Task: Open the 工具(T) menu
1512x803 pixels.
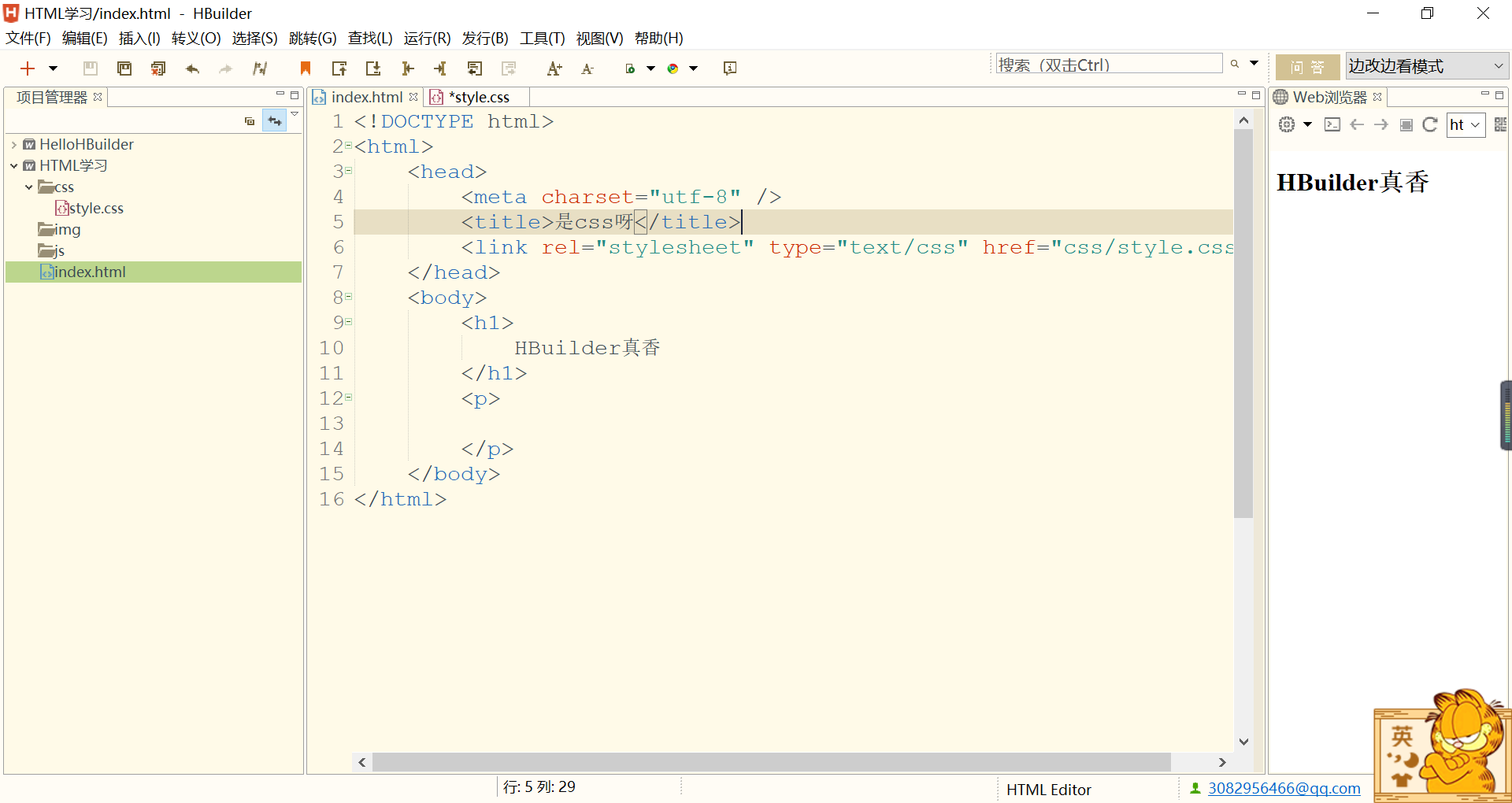Action: click(x=542, y=38)
